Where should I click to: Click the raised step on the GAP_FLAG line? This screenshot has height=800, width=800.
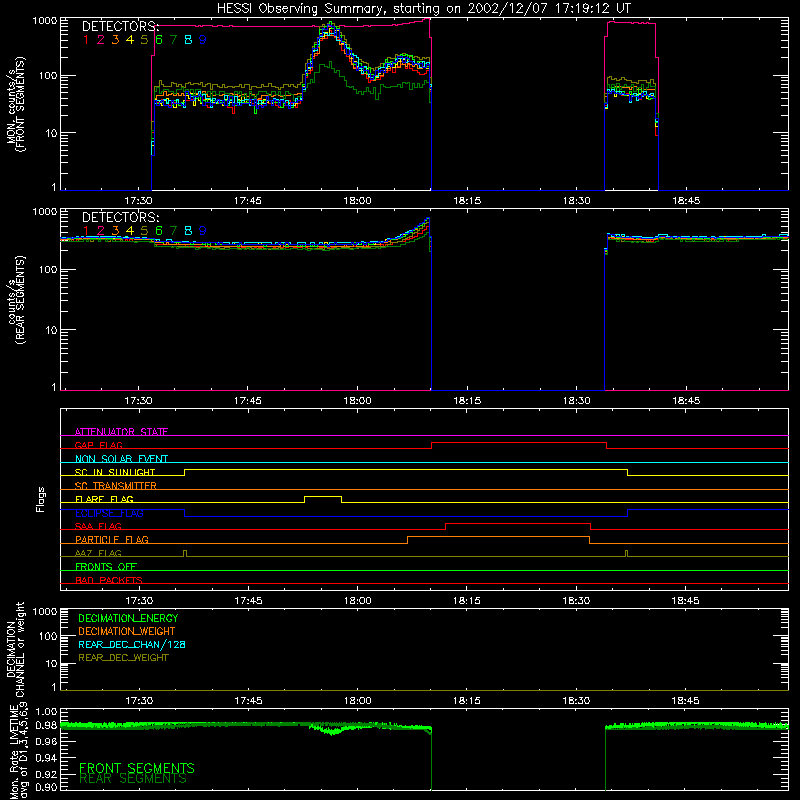click(519, 443)
